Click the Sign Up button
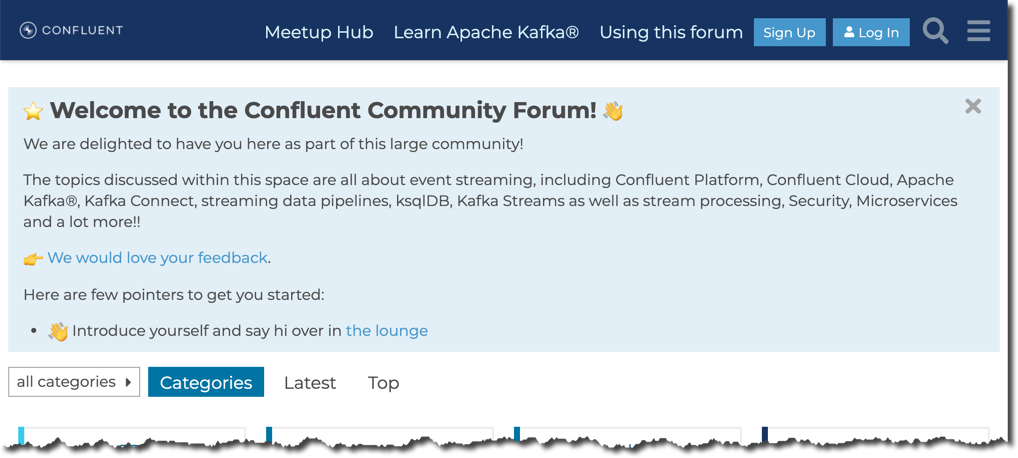 click(x=789, y=32)
